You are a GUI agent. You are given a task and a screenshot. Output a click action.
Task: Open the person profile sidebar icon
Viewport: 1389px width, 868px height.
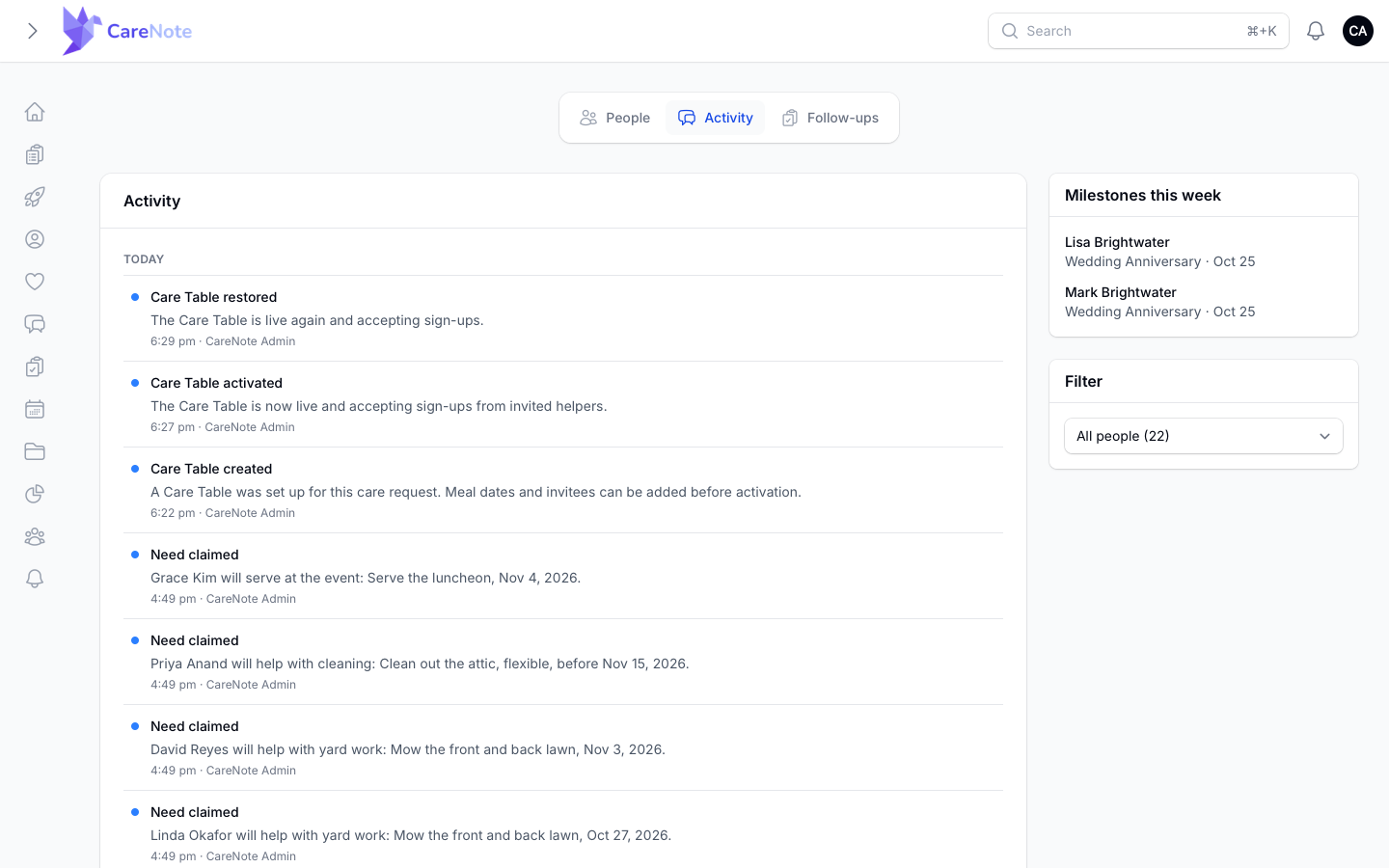point(35,239)
